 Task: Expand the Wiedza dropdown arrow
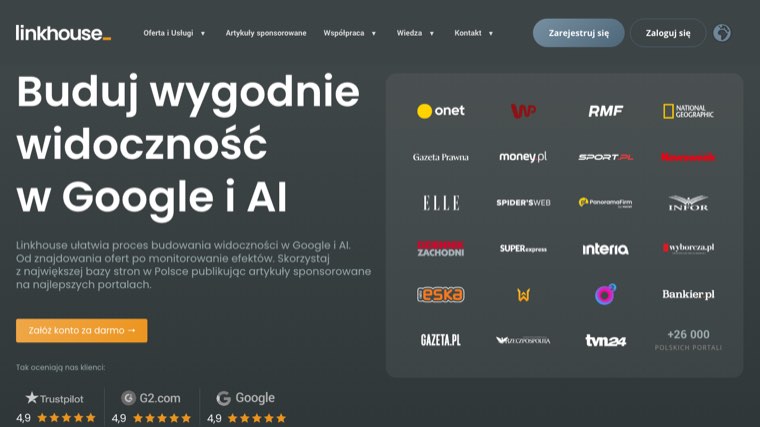coord(431,33)
